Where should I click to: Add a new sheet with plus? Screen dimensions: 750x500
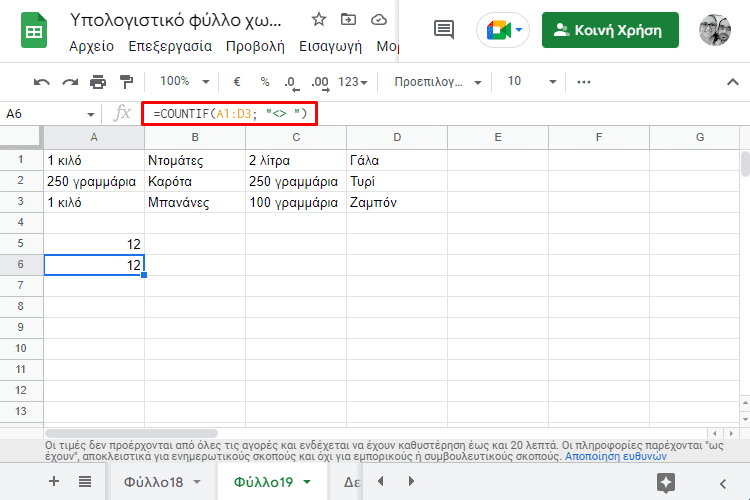[54, 481]
